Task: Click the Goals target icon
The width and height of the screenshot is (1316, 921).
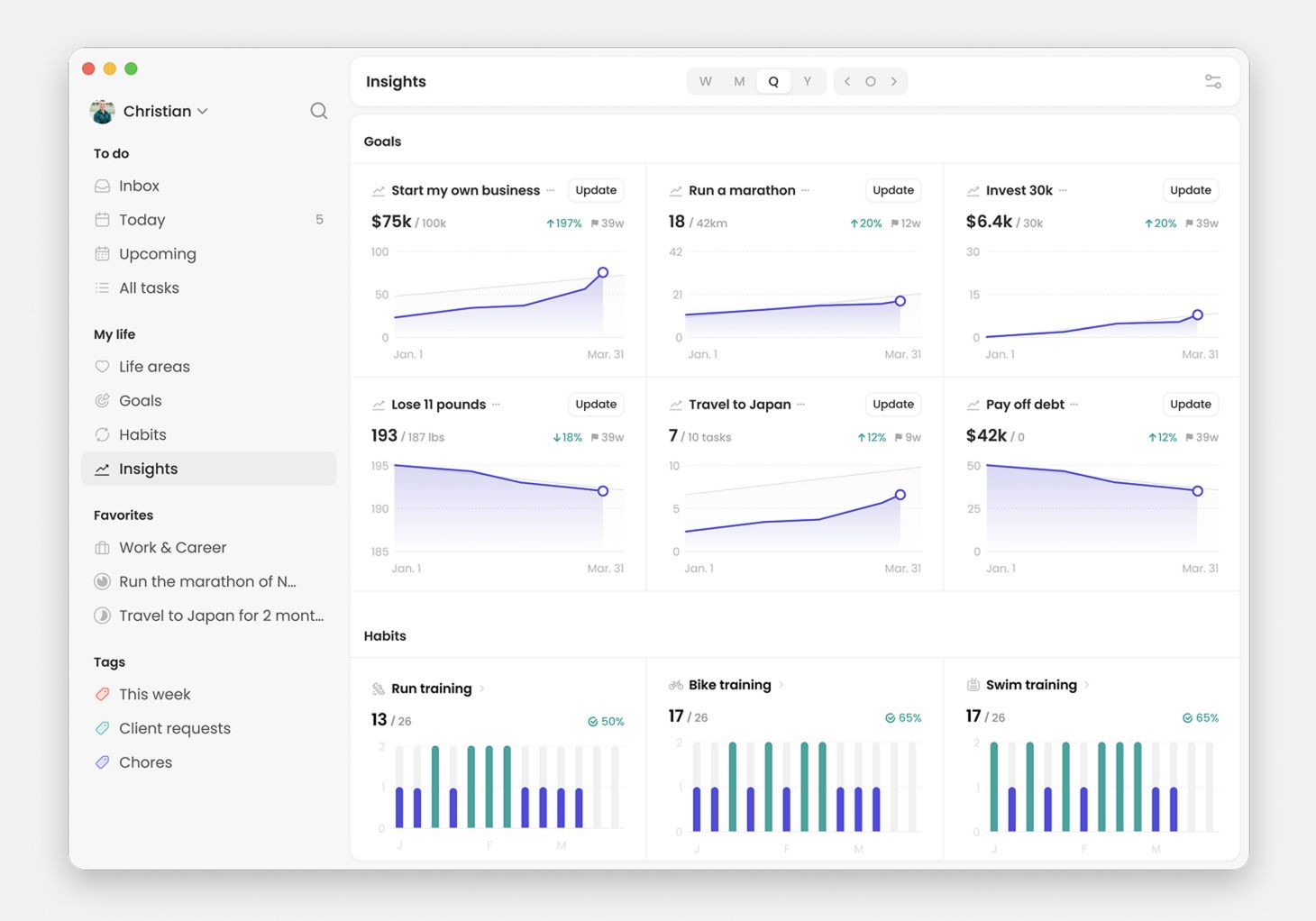Action: (103, 401)
